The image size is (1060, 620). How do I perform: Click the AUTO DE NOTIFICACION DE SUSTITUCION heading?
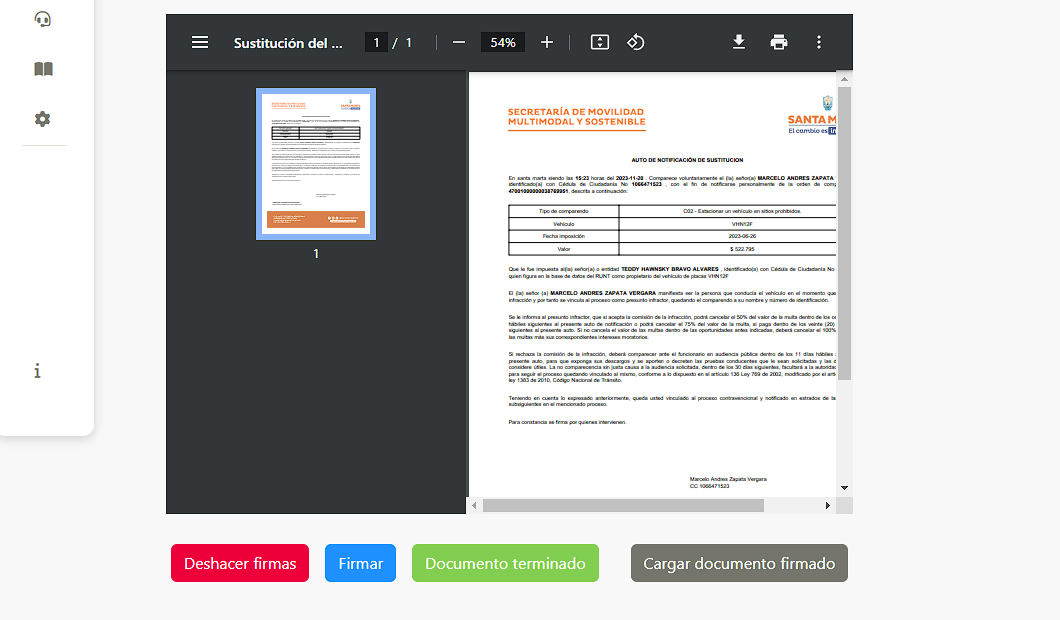point(687,160)
